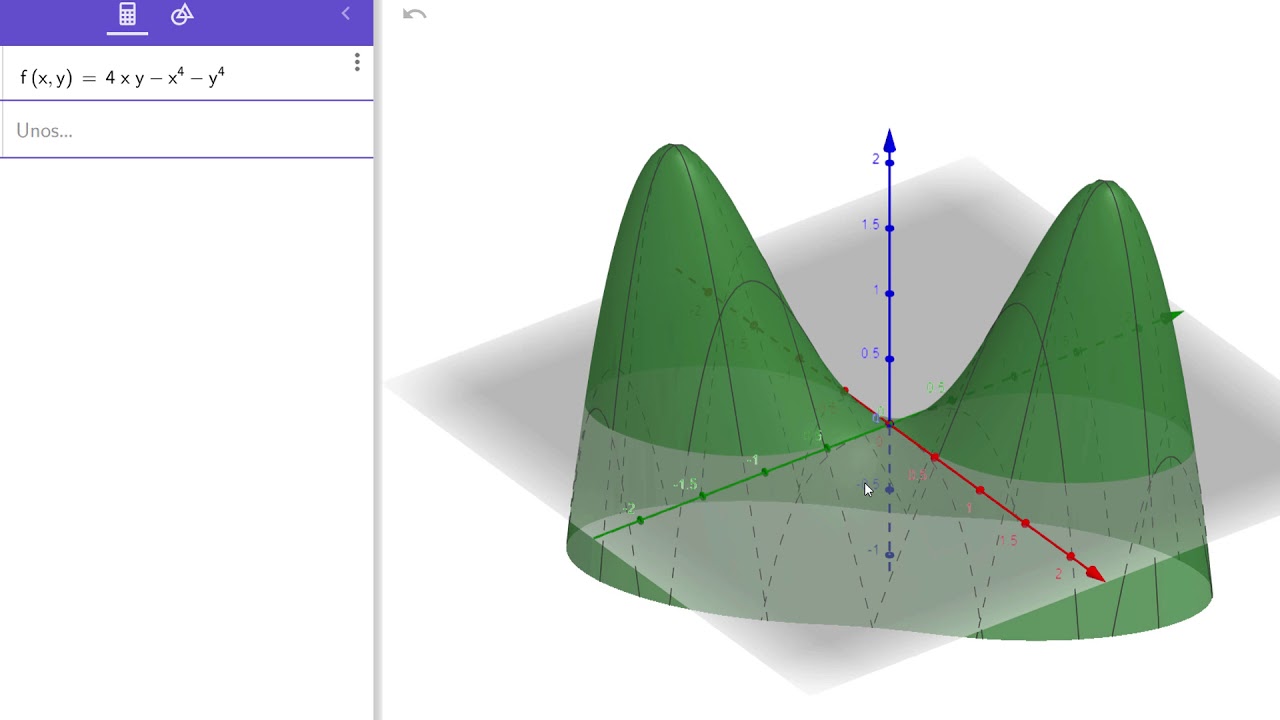
Task: Click the '2' label on the red axis
Action: click(x=1058, y=573)
